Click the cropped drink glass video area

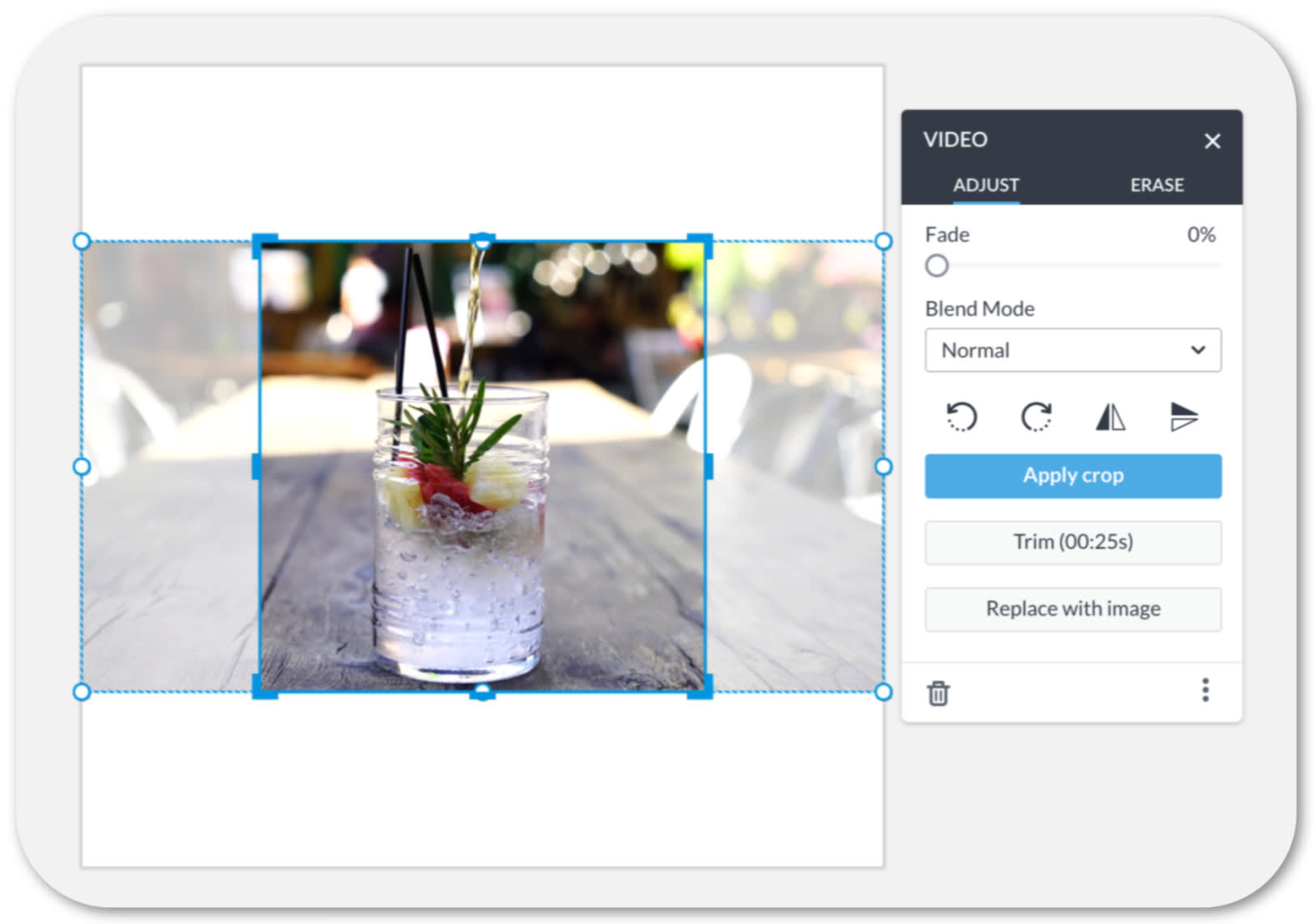[x=483, y=466]
